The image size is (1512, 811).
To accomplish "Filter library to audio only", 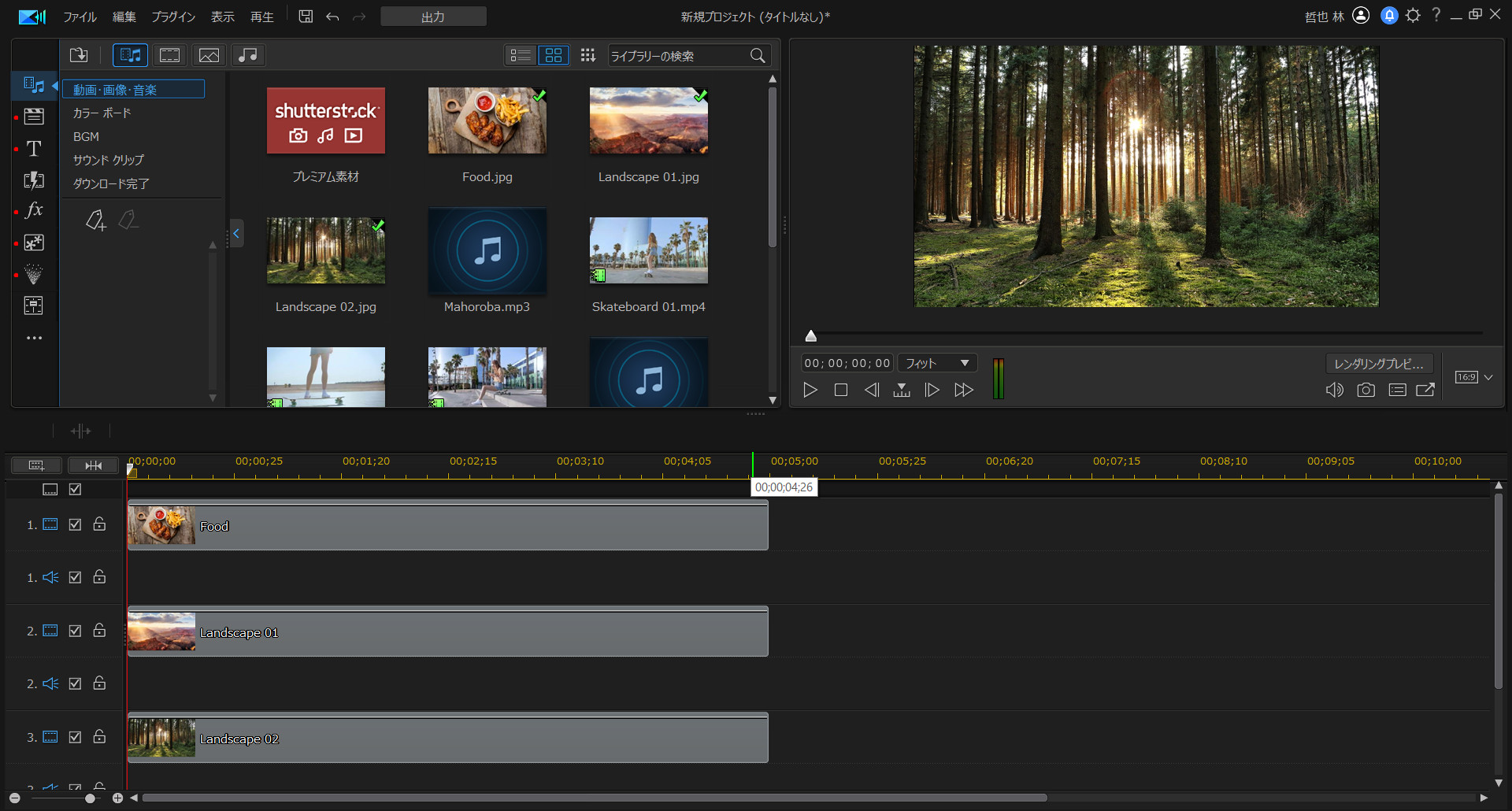I will [248, 55].
